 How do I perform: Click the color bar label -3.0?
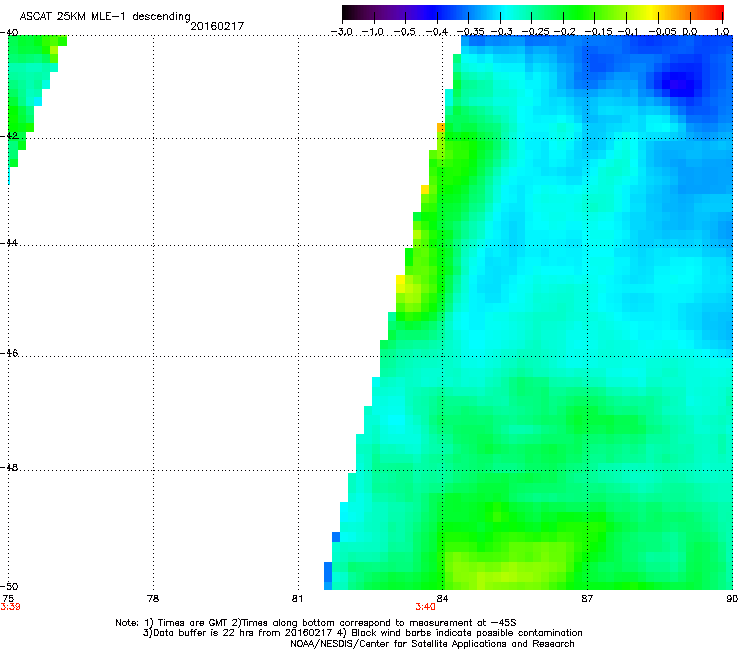tap(342, 32)
